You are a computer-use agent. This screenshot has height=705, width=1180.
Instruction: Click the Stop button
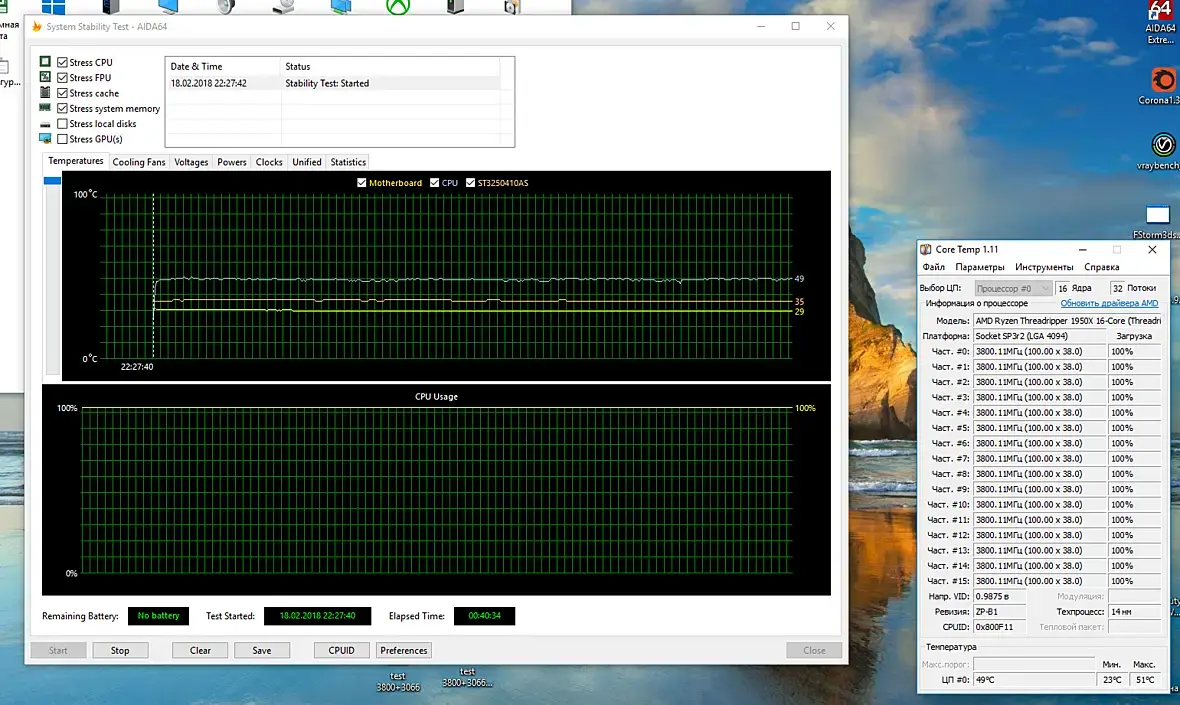click(120, 650)
